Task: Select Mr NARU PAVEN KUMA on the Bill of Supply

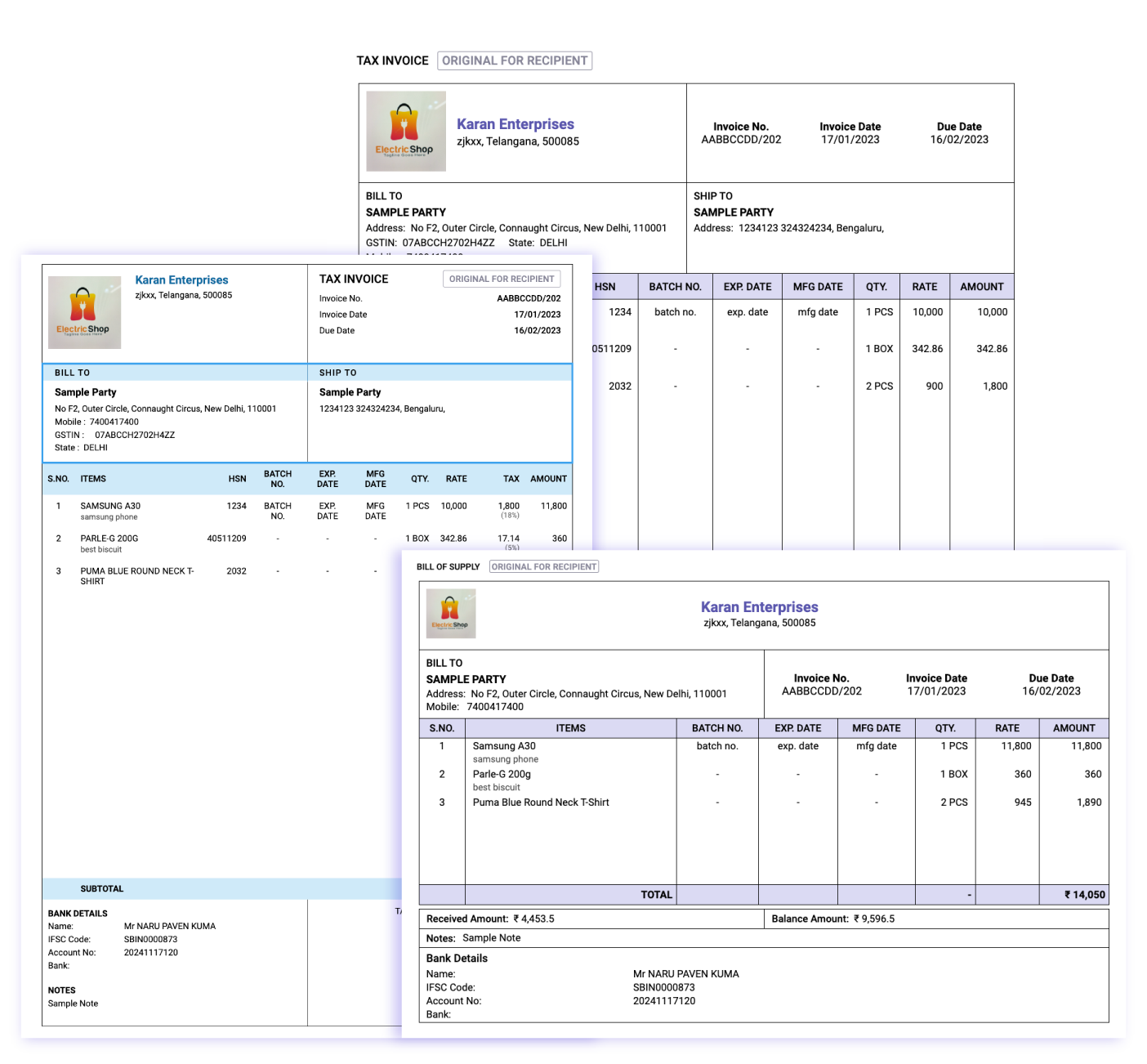Action: [686, 974]
